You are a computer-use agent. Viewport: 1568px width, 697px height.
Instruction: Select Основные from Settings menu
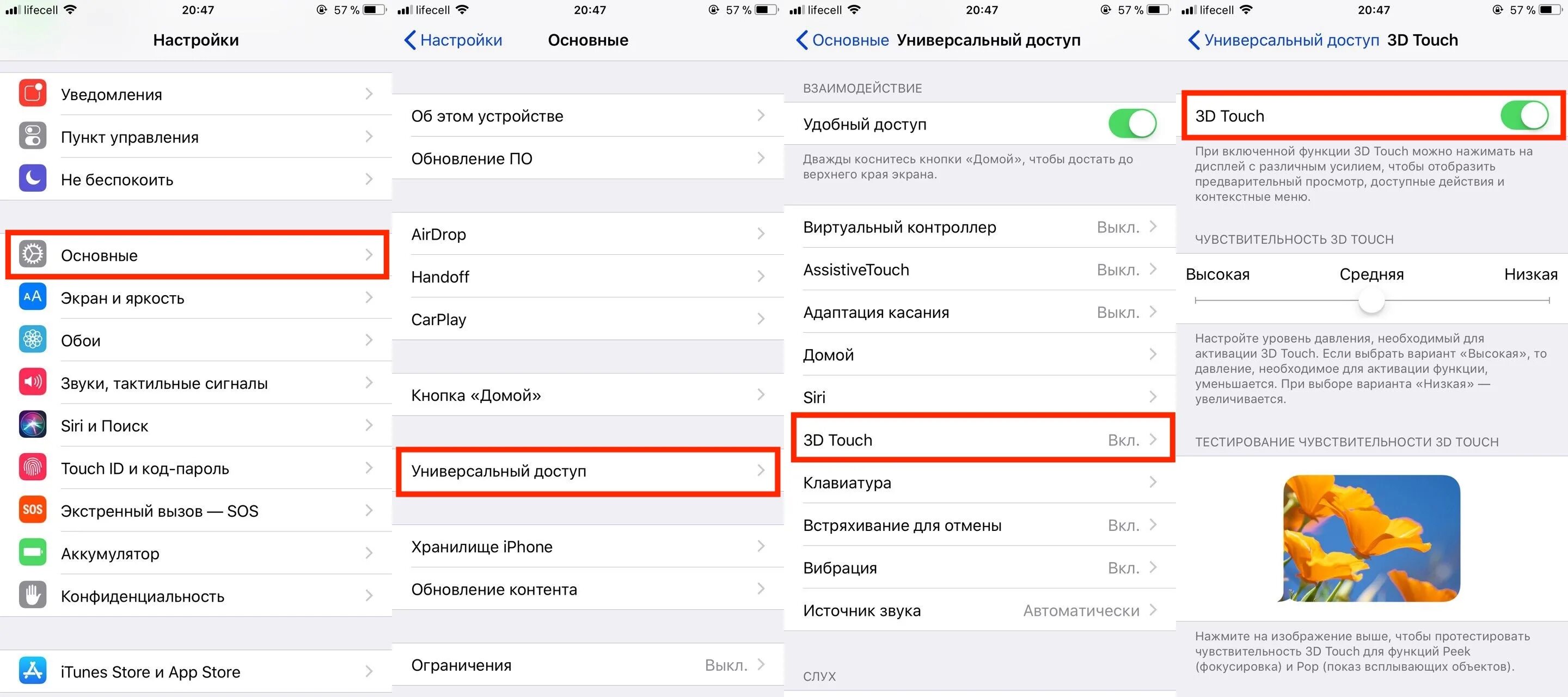point(197,254)
